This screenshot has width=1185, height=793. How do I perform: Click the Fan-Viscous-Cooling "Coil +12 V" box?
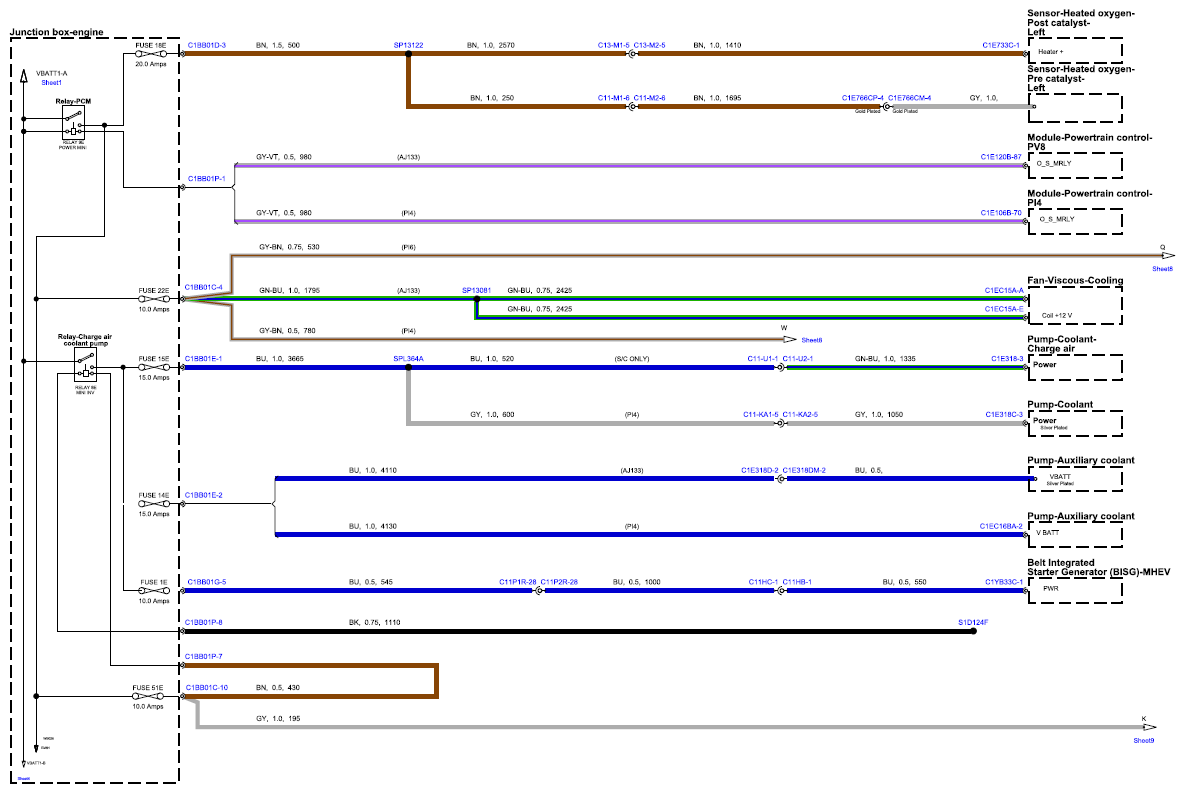coord(1075,305)
